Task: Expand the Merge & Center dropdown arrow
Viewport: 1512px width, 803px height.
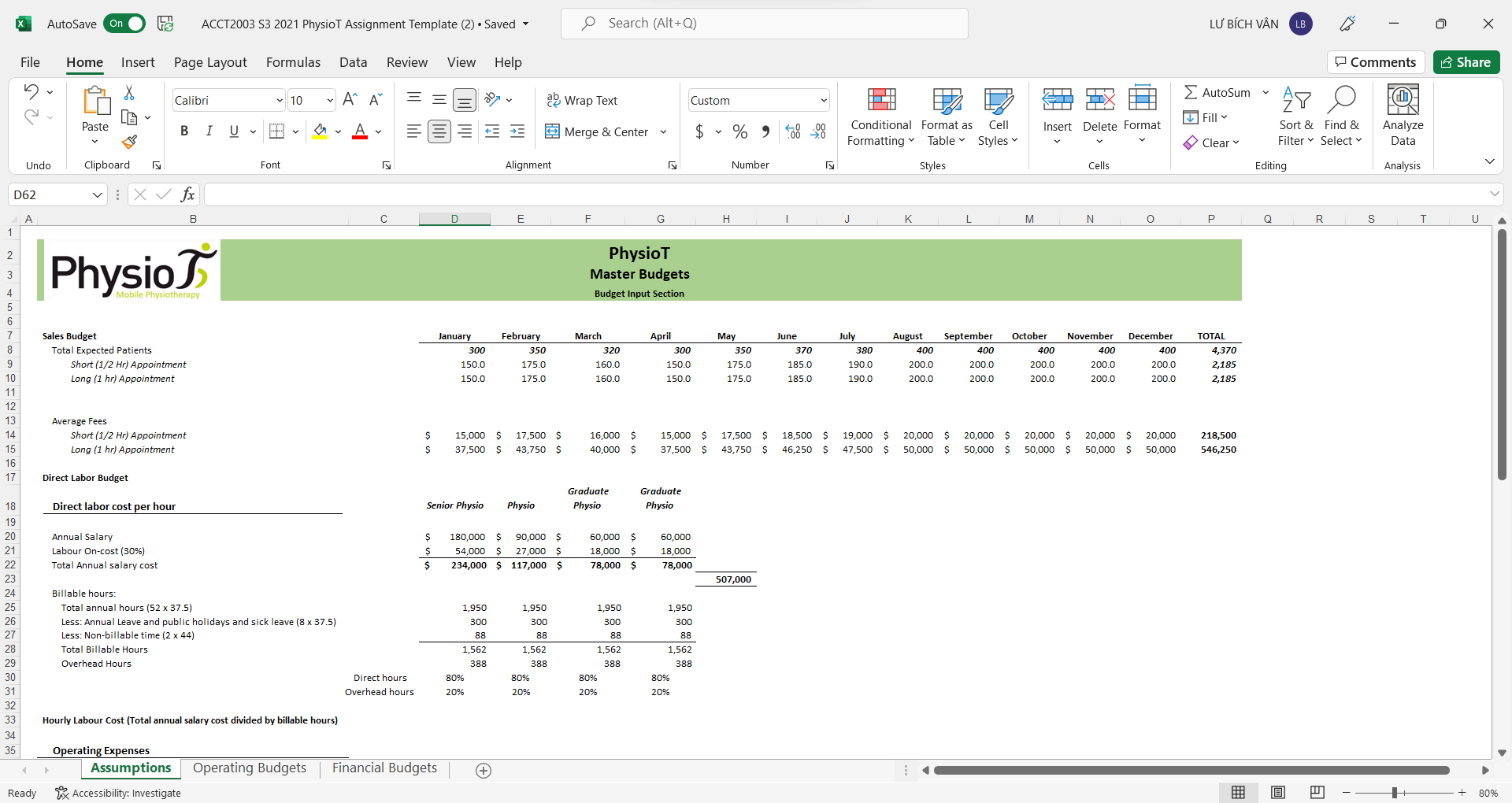Action: [x=663, y=132]
